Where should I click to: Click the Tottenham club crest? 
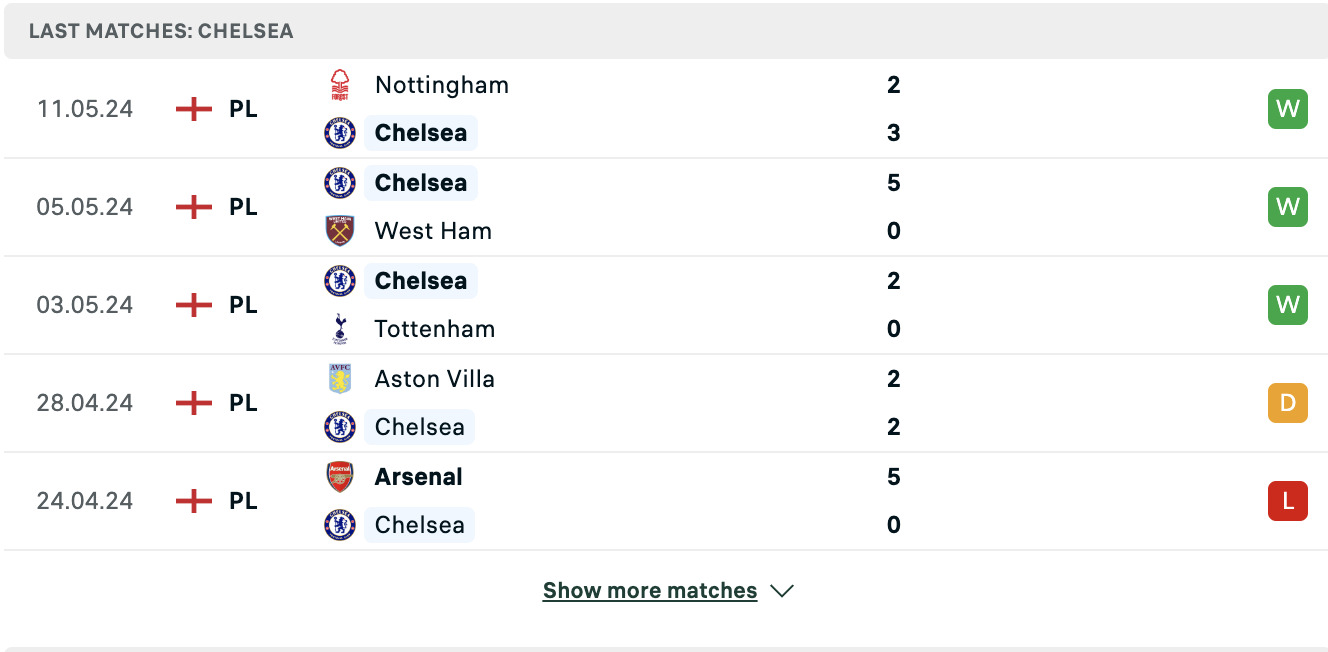[340, 329]
